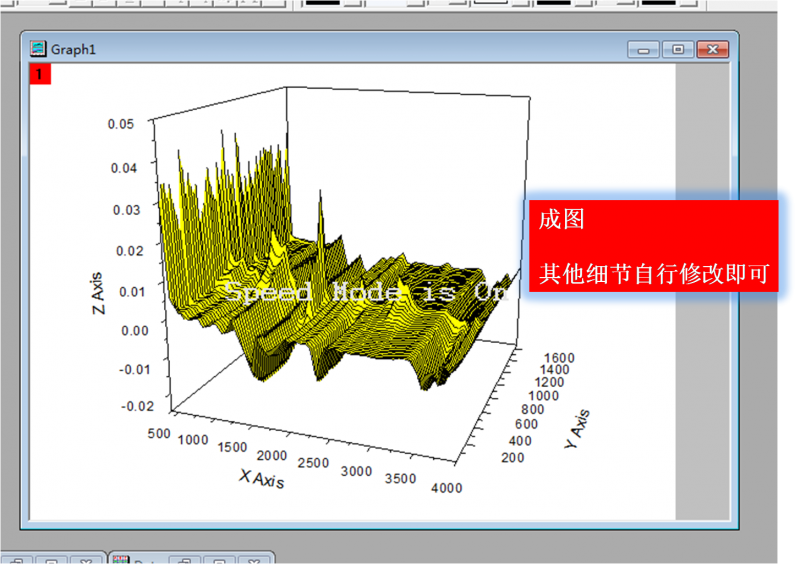Maximize the Graph1 window

tap(678, 50)
